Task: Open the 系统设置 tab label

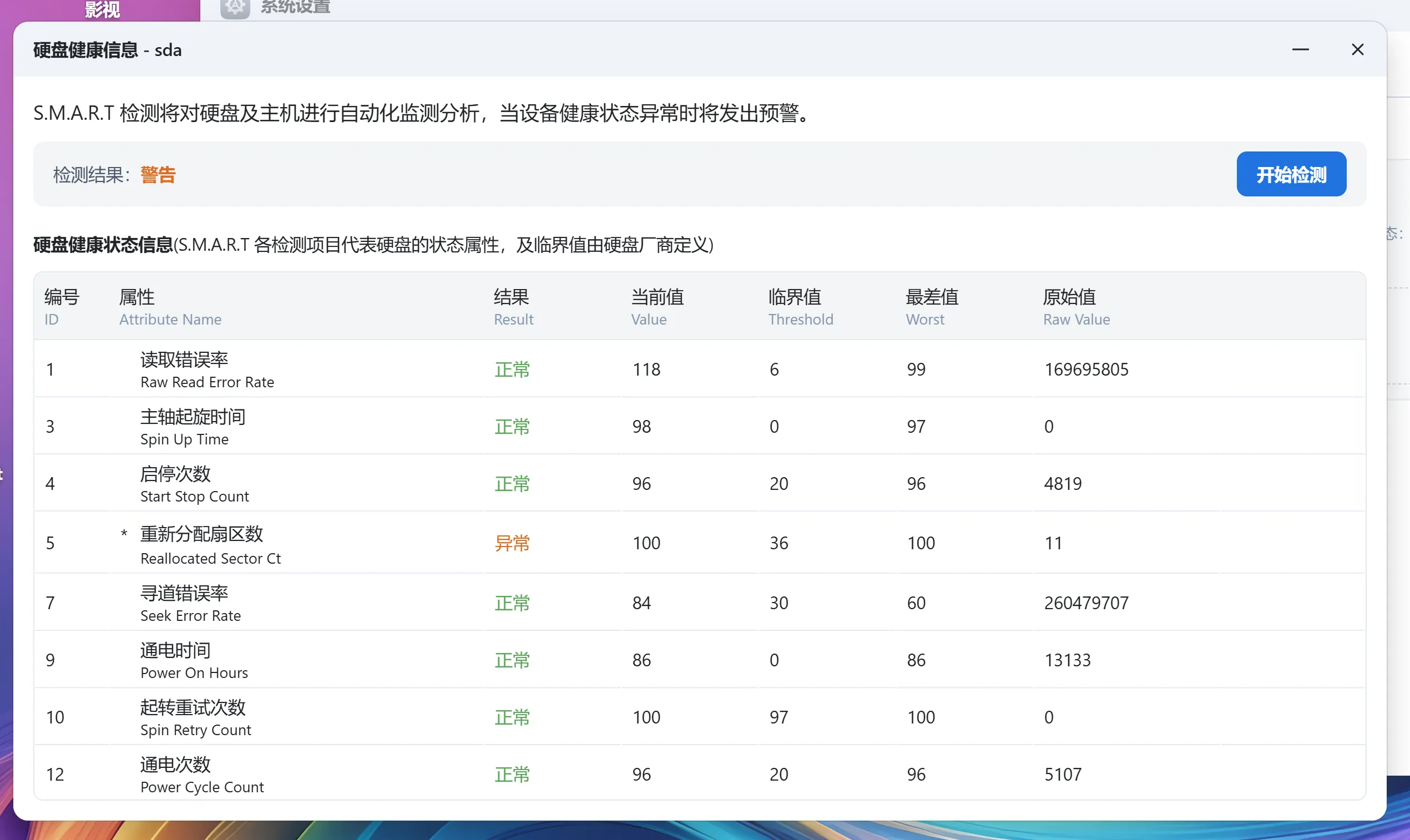Action: 295,8
